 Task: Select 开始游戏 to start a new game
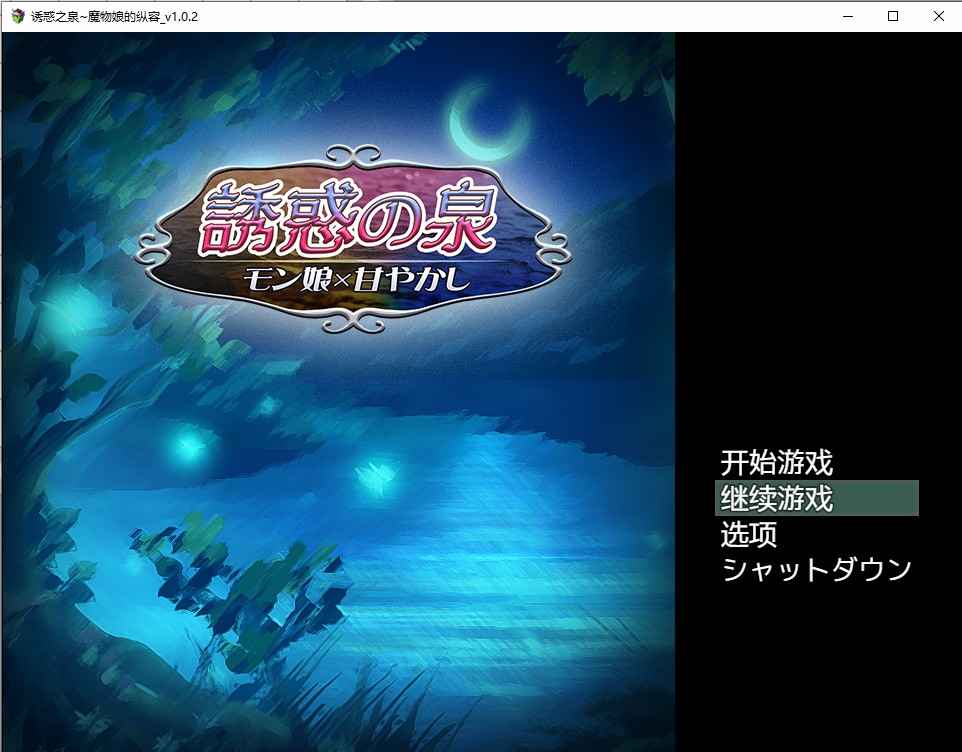pos(775,464)
